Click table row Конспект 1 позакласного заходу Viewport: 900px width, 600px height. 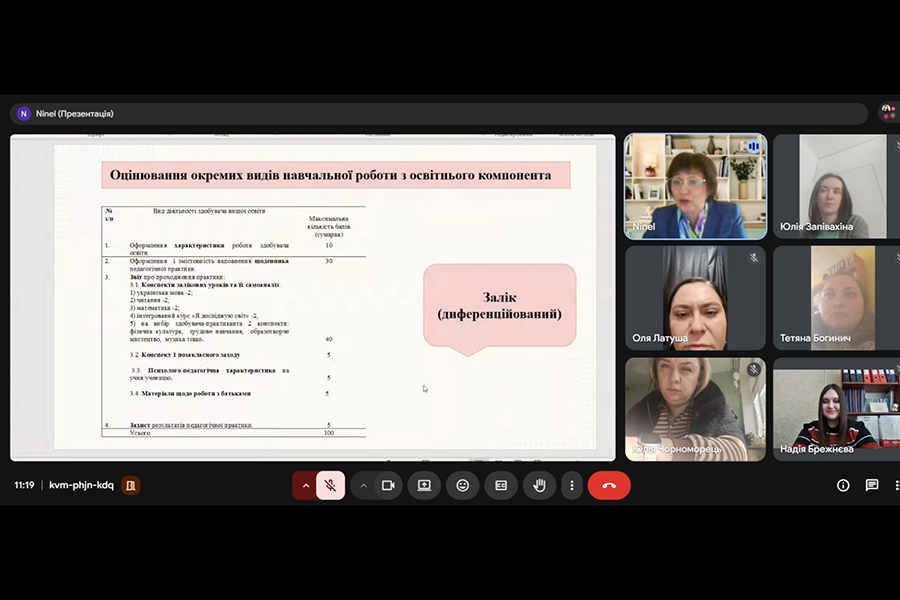tap(234, 355)
